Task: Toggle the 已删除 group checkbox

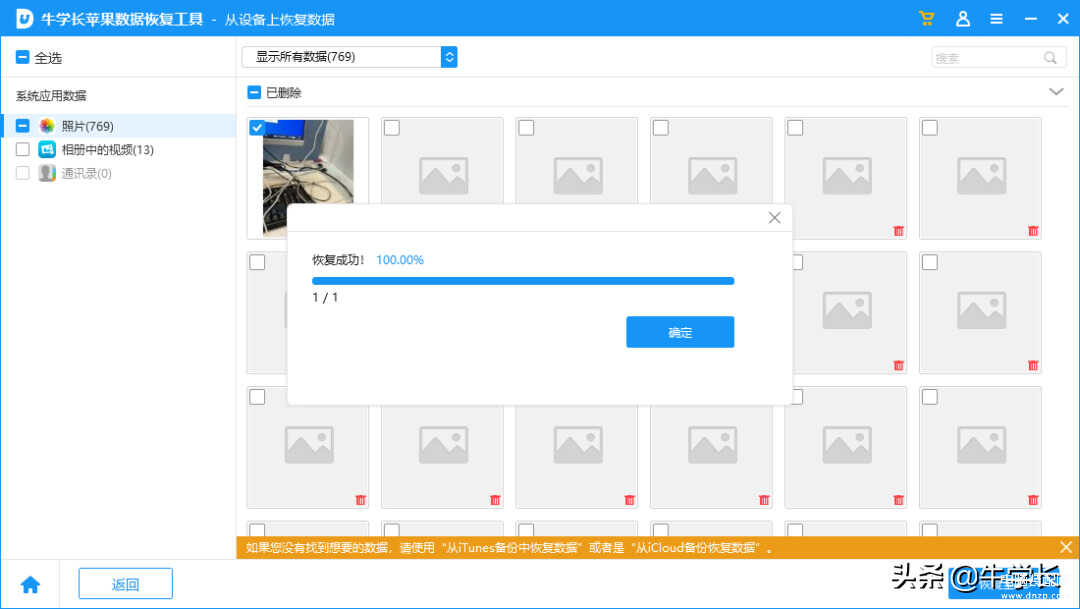Action: click(254, 93)
